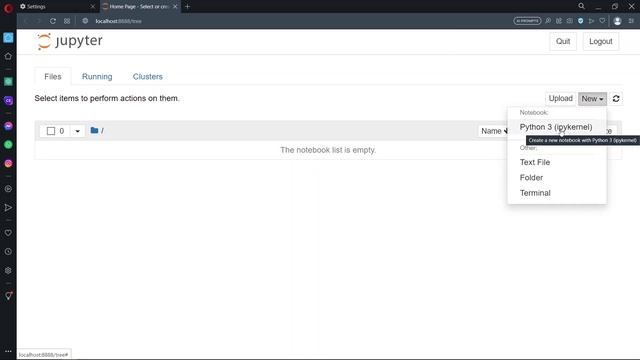
Task: Launch a new Terminal
Action: pyautogui.click(x=535, y=193)
